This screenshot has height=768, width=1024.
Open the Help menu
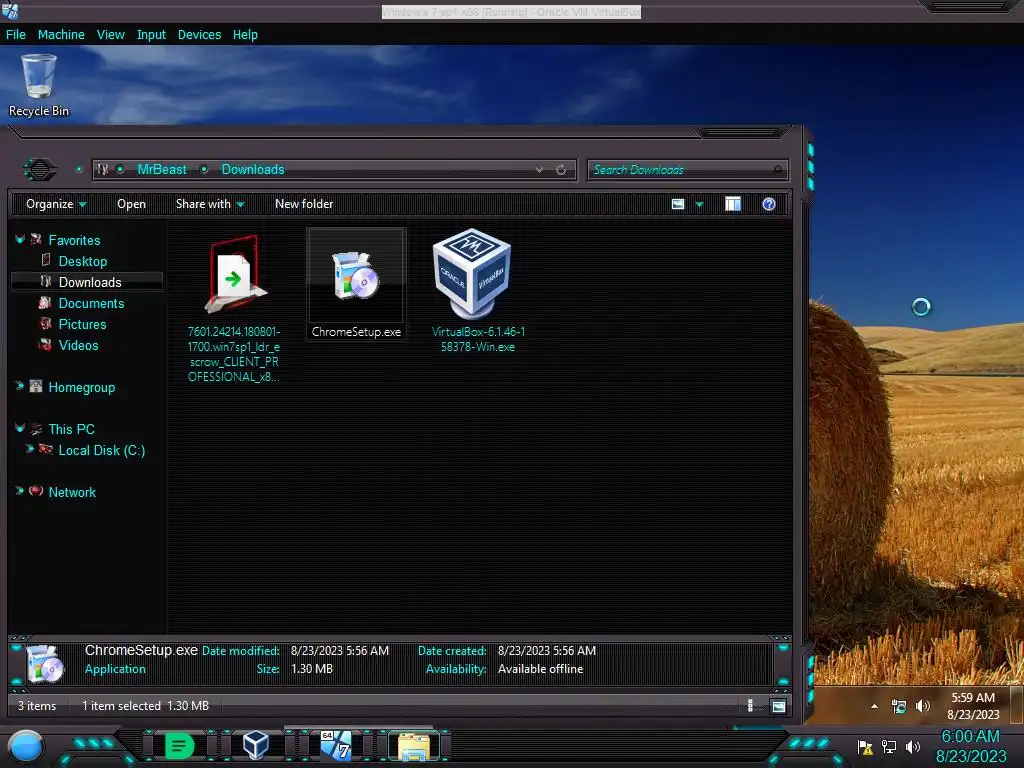(245, 35)
